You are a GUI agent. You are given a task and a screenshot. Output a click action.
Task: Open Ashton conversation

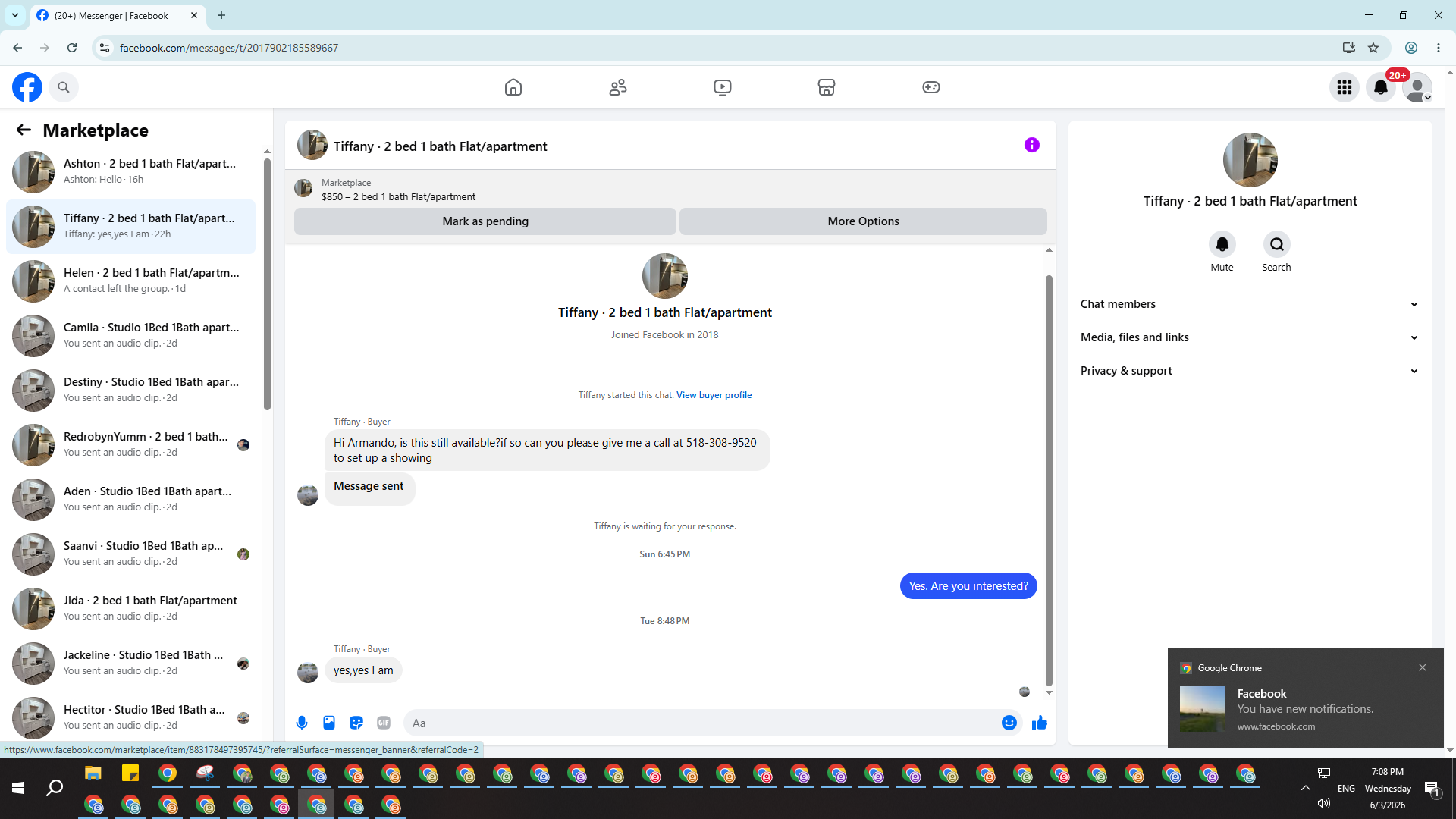(130, 172)
